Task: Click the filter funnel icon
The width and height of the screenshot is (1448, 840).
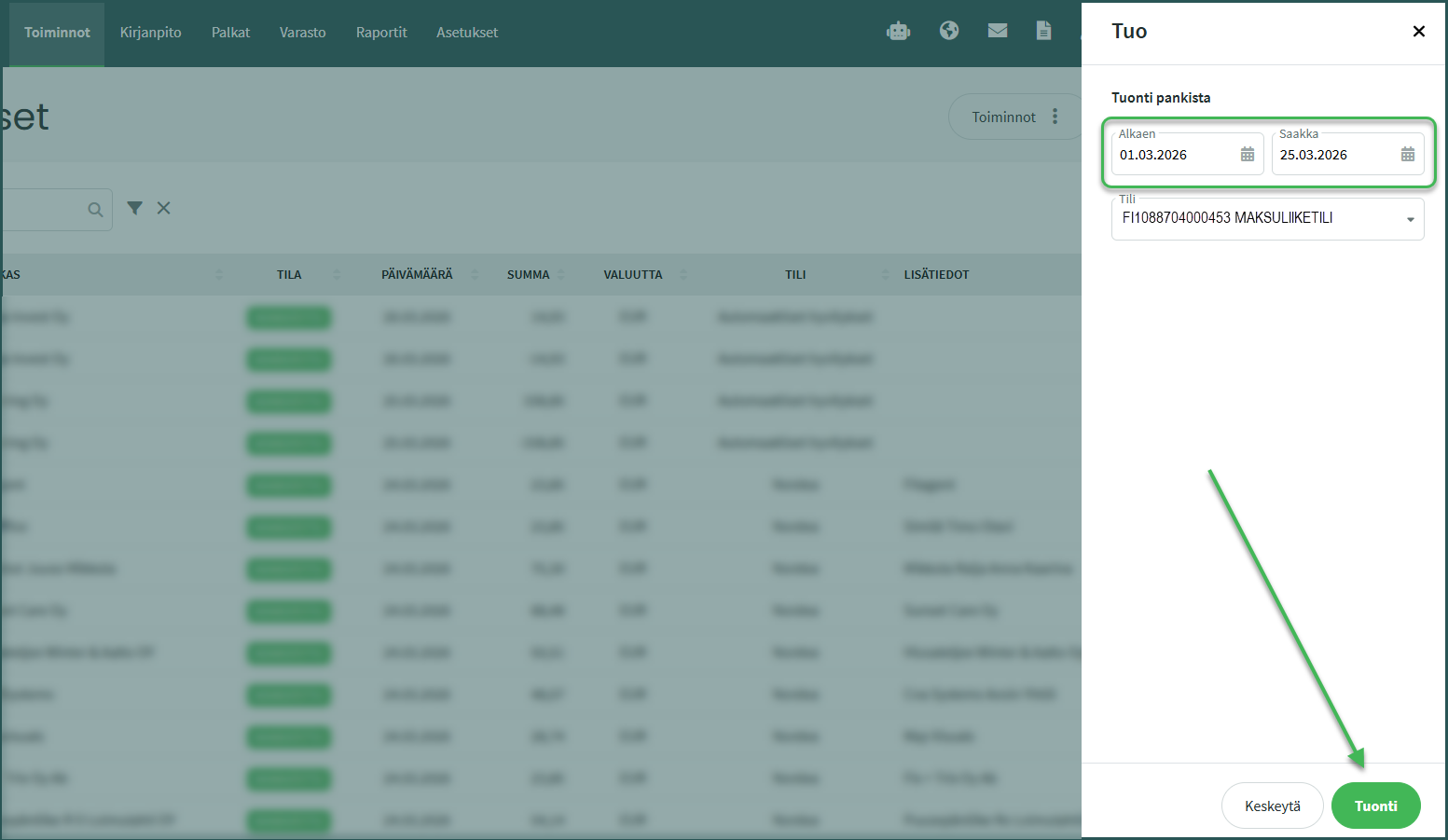Action: click(x=135, y=208)
